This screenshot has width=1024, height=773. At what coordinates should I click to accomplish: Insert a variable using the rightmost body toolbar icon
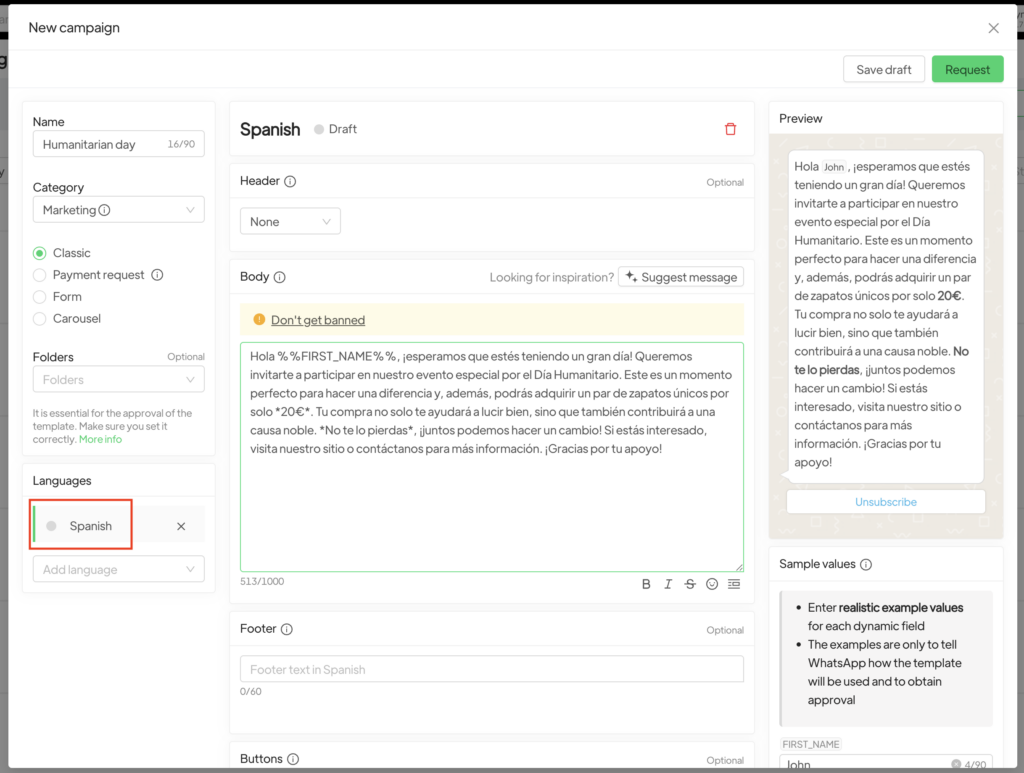[734, 584]
